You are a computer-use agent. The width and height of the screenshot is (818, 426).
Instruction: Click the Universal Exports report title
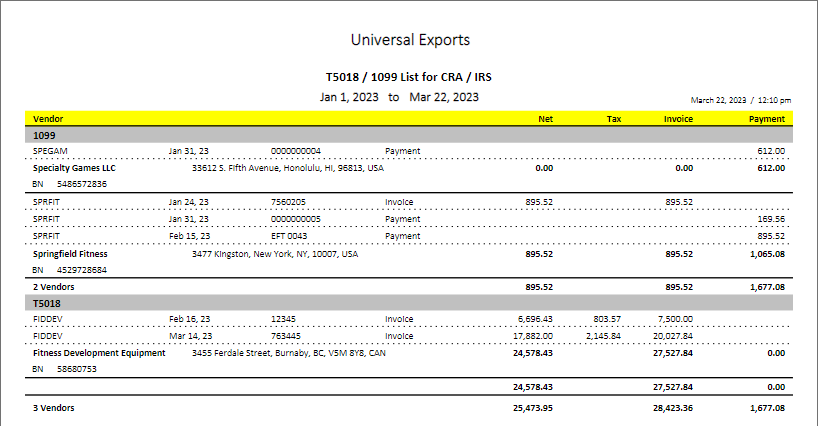click(x=410, y=40)
